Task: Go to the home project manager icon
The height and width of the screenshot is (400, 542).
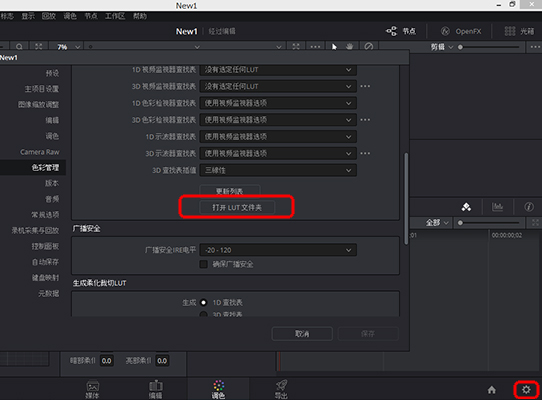Action: [x=492, y=390]
